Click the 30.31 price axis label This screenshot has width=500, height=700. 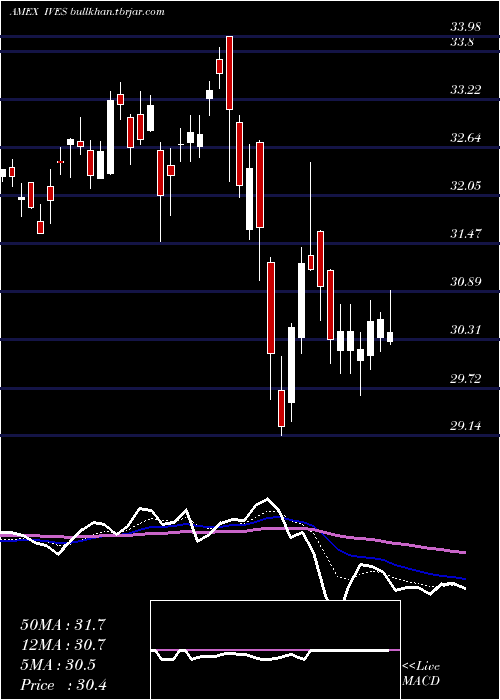[x=466, y=330]
